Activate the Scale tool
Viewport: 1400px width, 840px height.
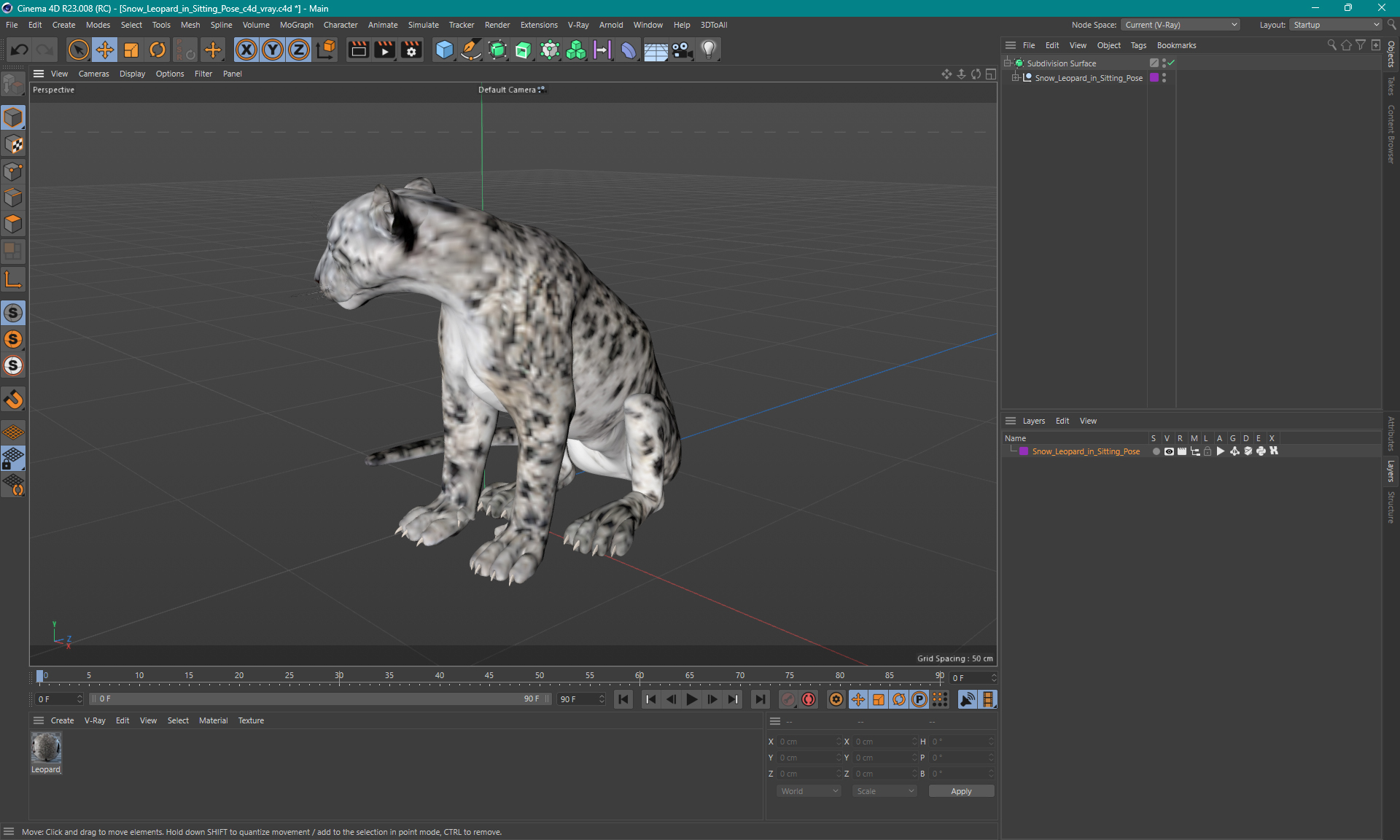click(131, 50)
